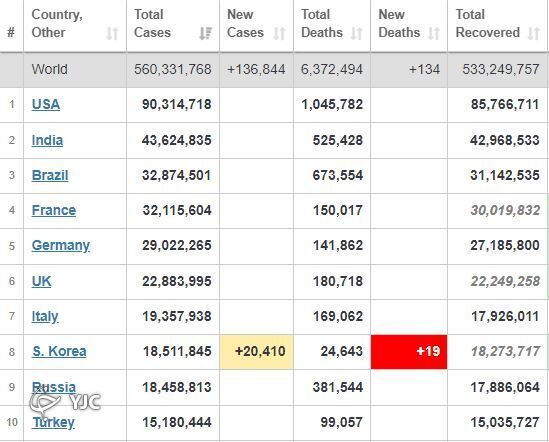Sort table by New Cases arrows
The width and height of the screenshot is (549, 442).
[279, 34]
